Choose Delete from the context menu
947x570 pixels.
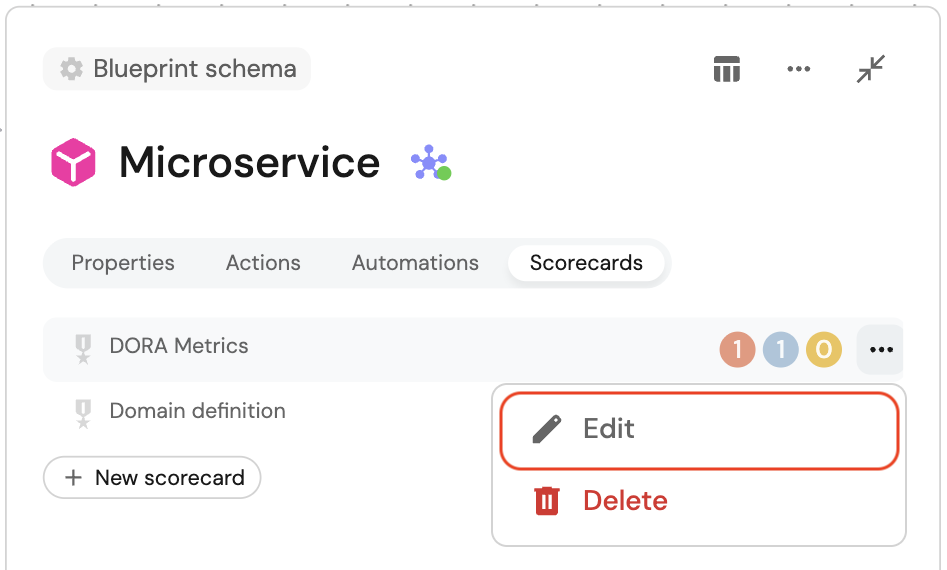[625, 500]
